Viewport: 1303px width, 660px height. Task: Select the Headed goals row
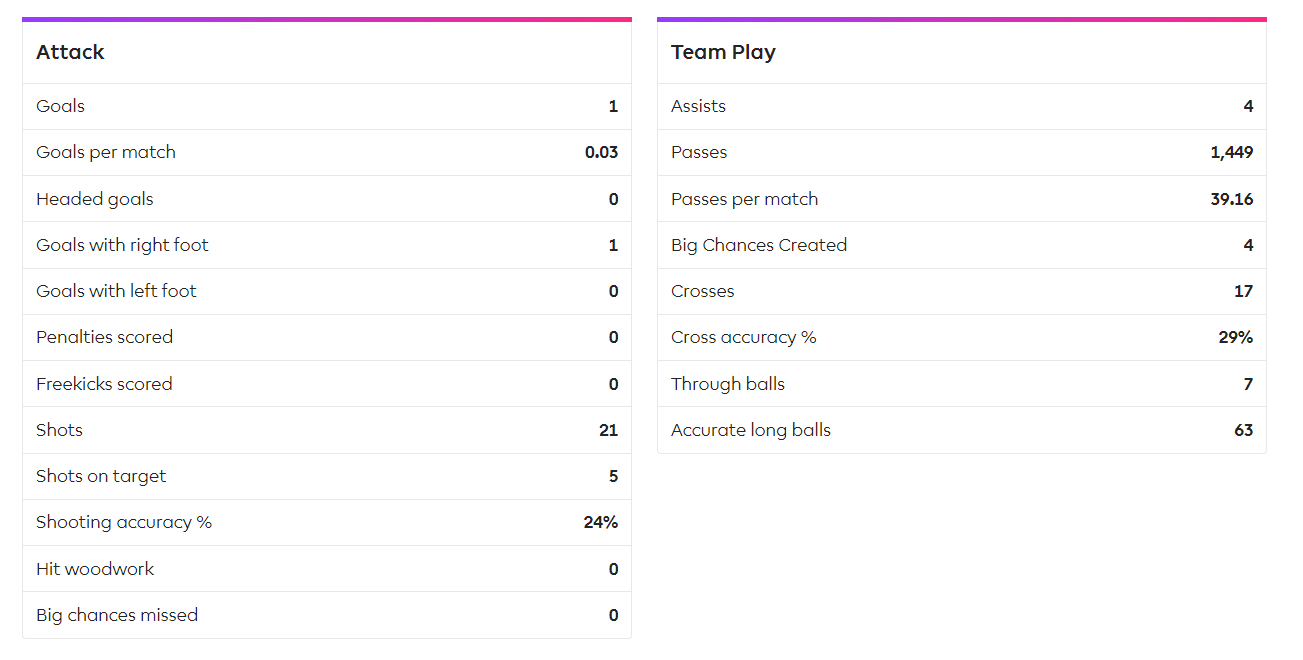[327, 199]
